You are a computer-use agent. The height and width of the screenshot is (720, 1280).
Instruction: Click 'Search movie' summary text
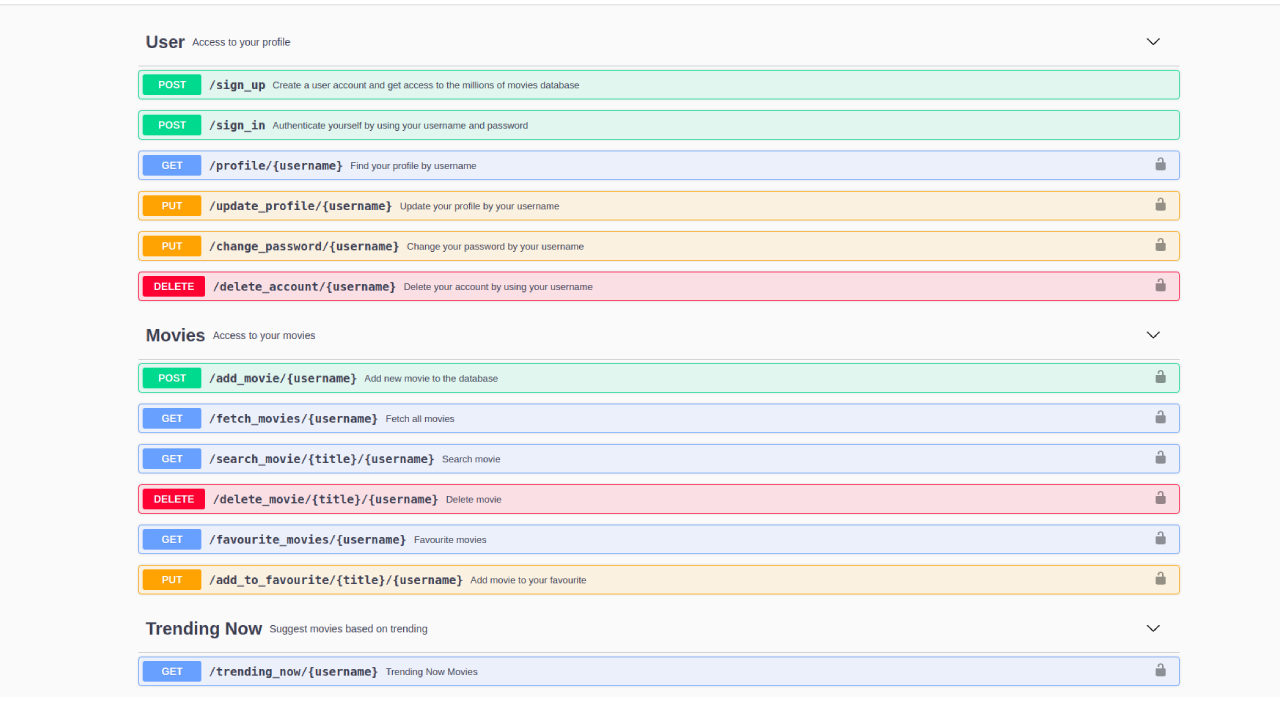pyautogui.click(x=471, y=459)
